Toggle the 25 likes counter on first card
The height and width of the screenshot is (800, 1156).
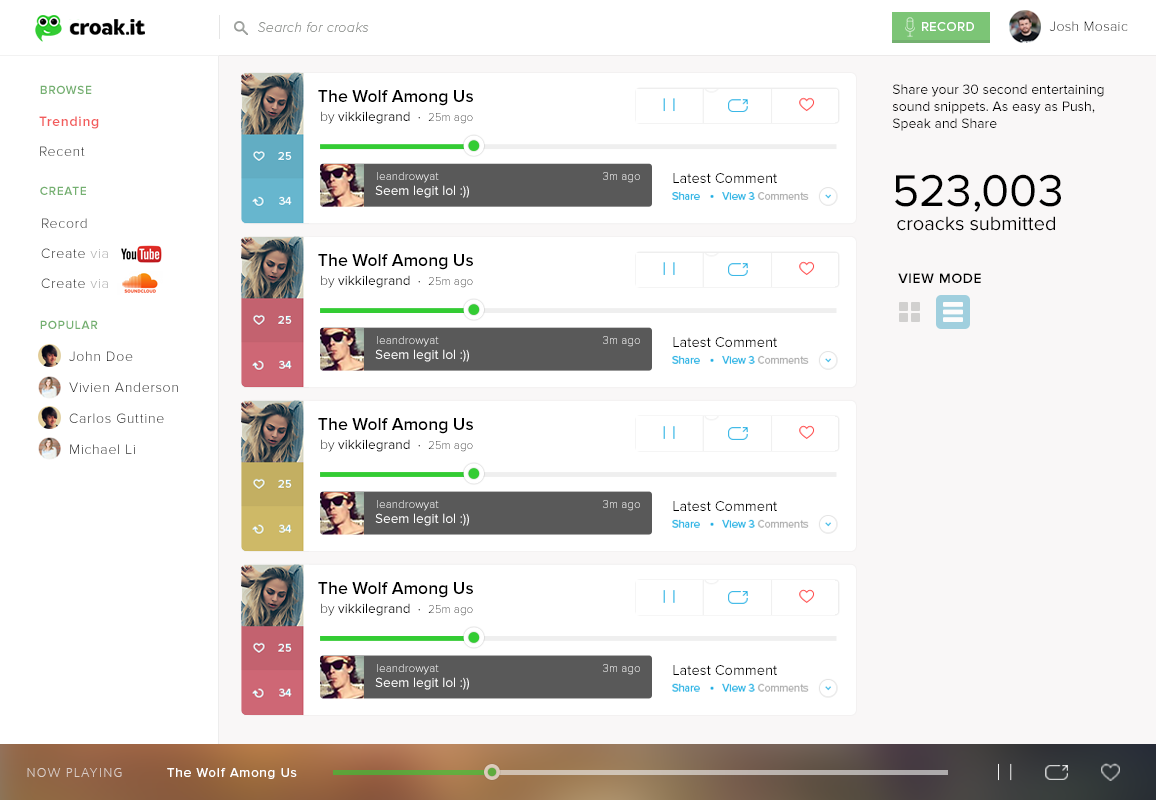[x=272, y=157]
